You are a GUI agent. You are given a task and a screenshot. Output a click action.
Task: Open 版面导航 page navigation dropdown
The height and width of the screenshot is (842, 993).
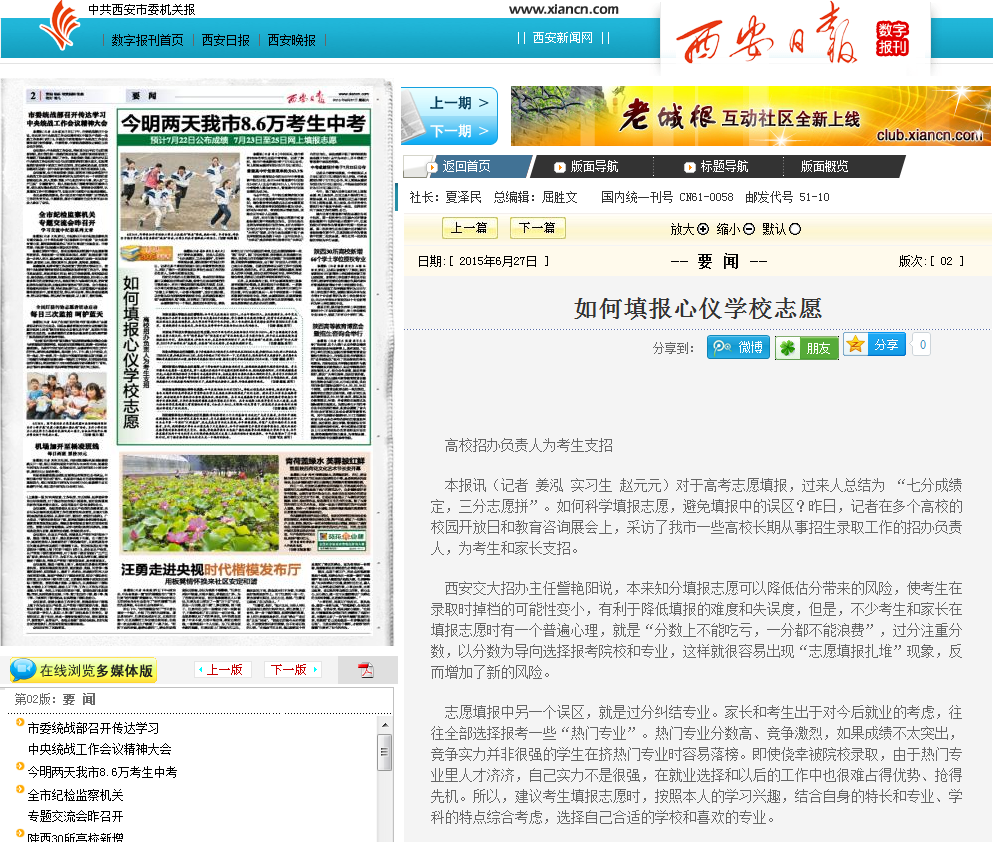pyautogui.click(x=592, y=167)
